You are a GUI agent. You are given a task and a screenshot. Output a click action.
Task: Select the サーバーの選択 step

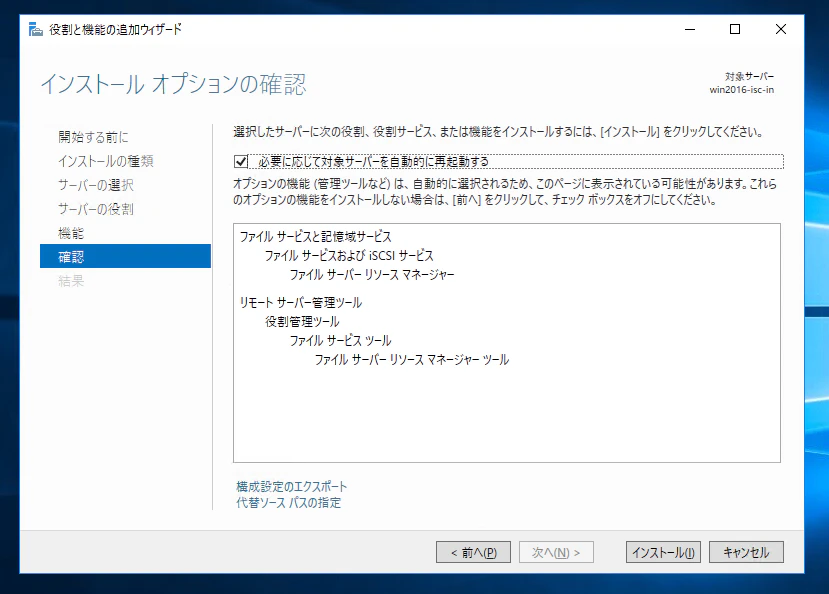(96, 185)
